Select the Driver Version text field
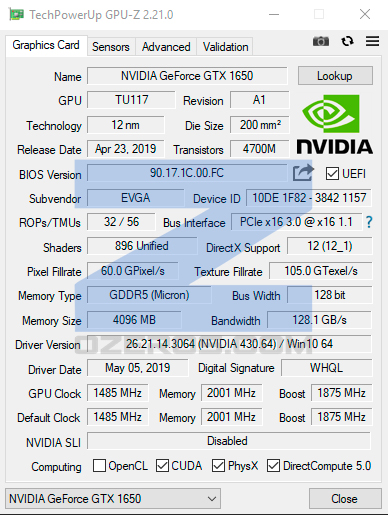Image resolution: width=388 pixels, height=515 pixels. pyautogui.click(x=229, y=344)
